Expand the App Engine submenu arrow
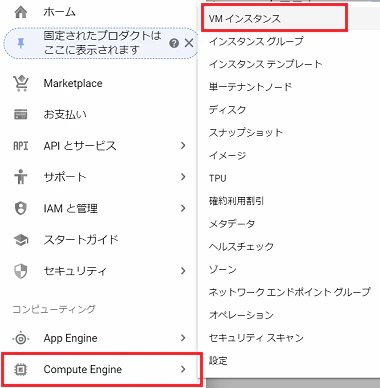The width and height of the screenshot is (380, 388). 183,338
